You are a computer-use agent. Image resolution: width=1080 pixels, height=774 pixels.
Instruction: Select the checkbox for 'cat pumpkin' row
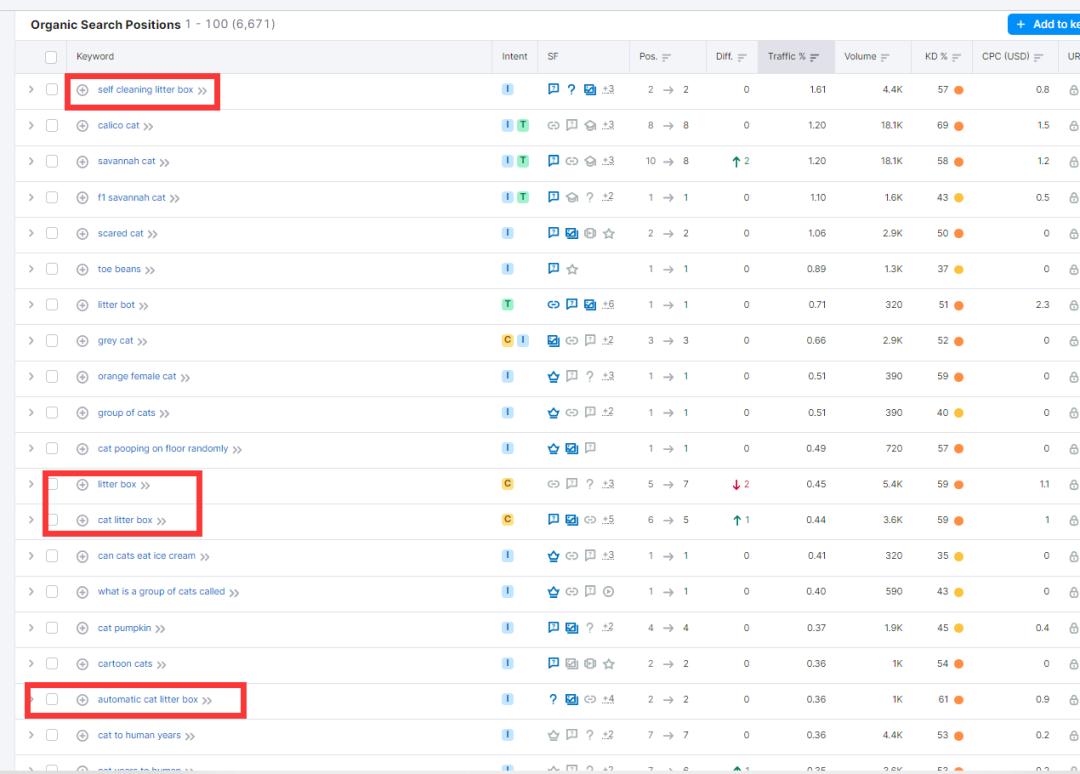click(x=52, y=628)
